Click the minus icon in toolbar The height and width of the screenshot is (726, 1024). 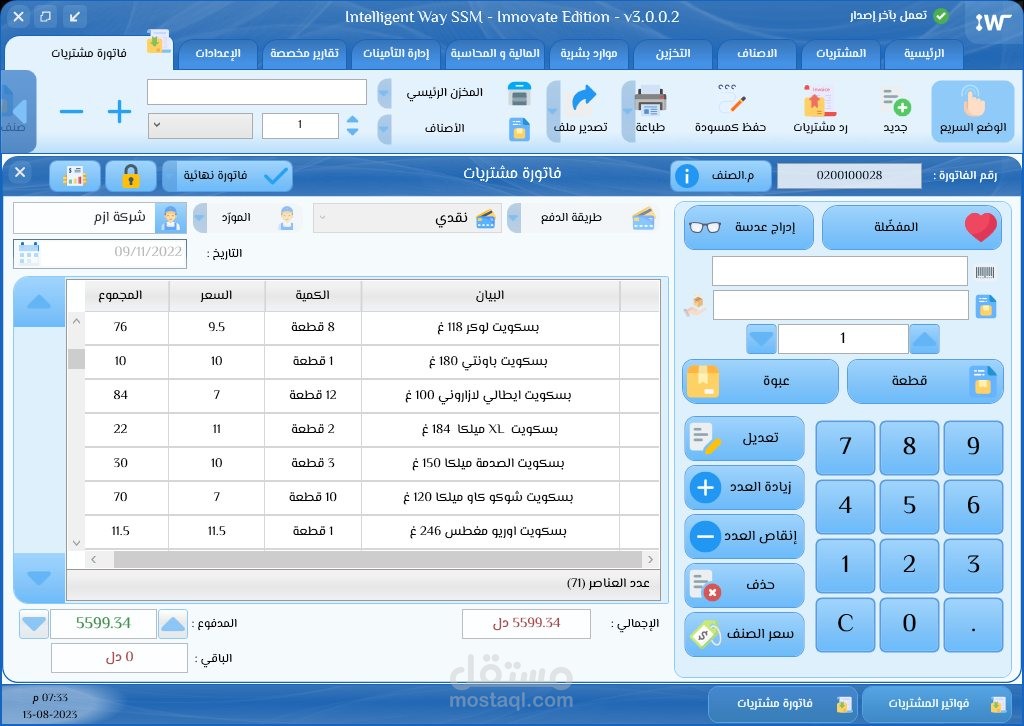(71, 112)
